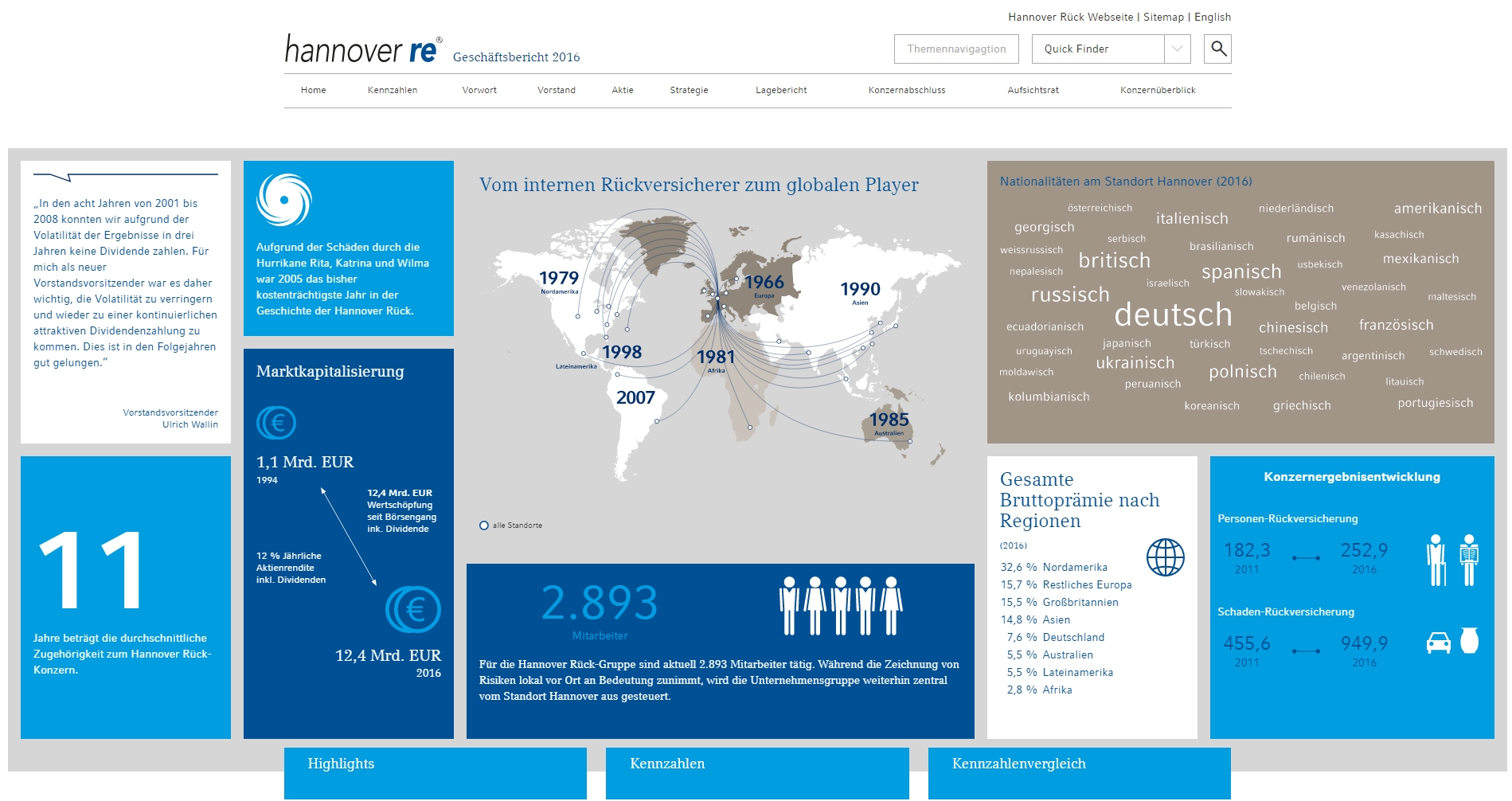Click the globe icon beside Bruttoprämie
This screenshot has width=1512, height=801.
[x=1165, y=557]
